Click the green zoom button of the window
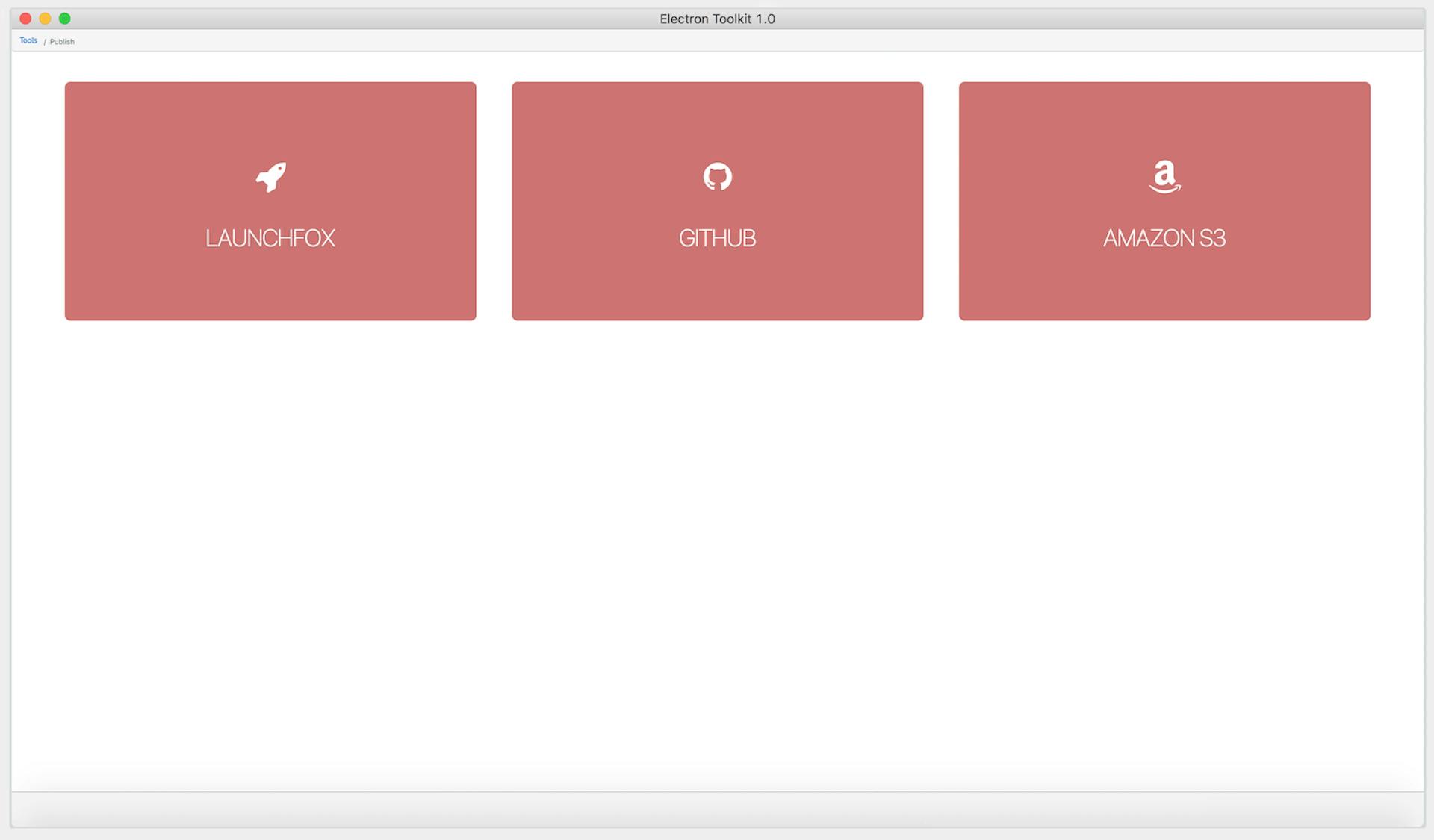Screen dimensions: 1434x840 [66, 18]
